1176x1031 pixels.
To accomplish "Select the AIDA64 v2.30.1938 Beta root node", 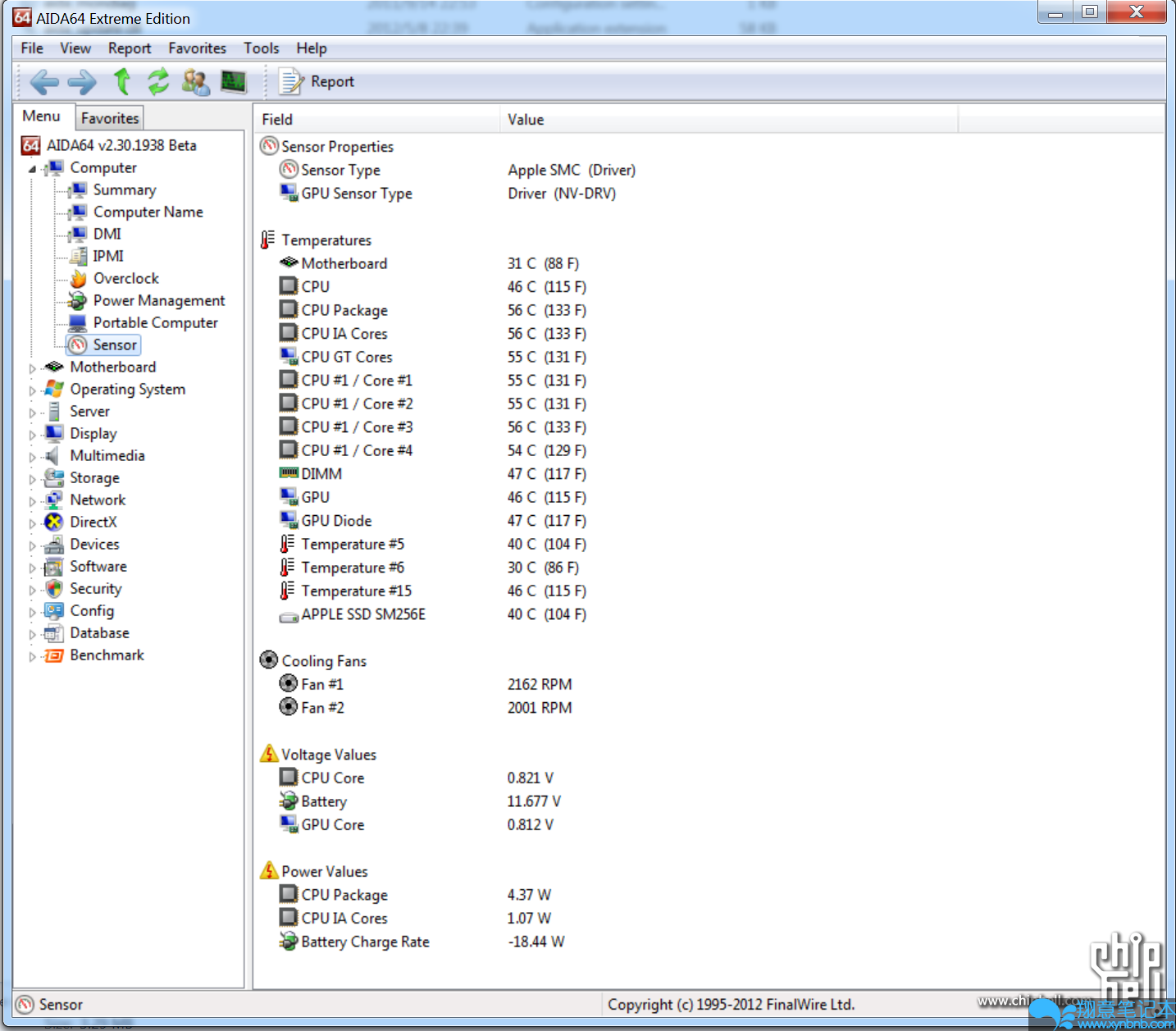I will click(x=121, y=146).
